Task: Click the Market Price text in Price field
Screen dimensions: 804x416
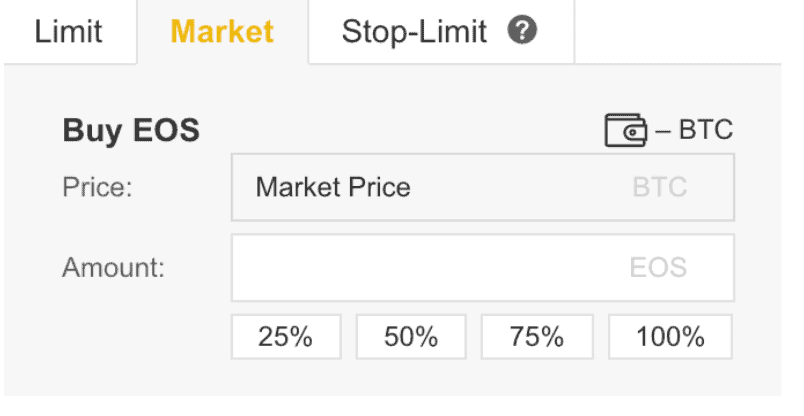Action: click(x=333, y=187)
